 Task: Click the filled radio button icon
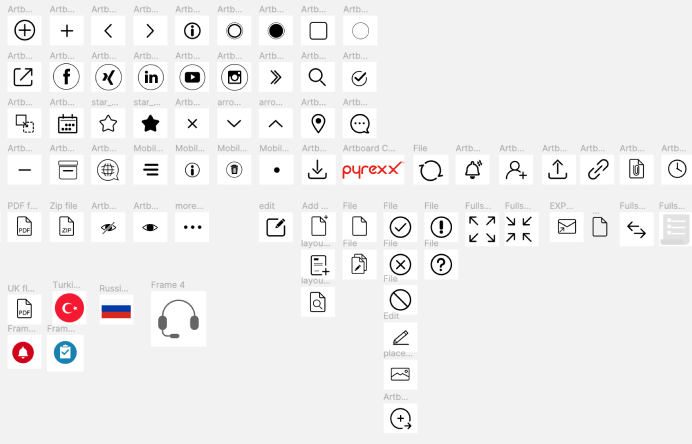[276, 31]
